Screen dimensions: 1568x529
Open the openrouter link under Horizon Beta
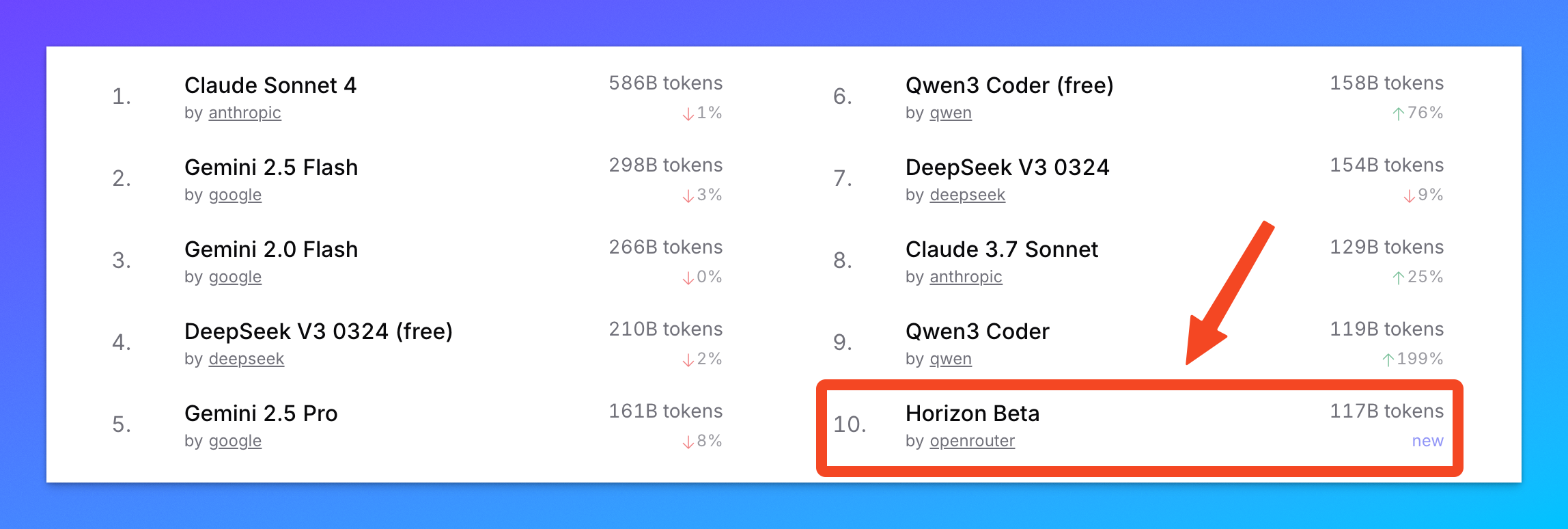(972, 441)
